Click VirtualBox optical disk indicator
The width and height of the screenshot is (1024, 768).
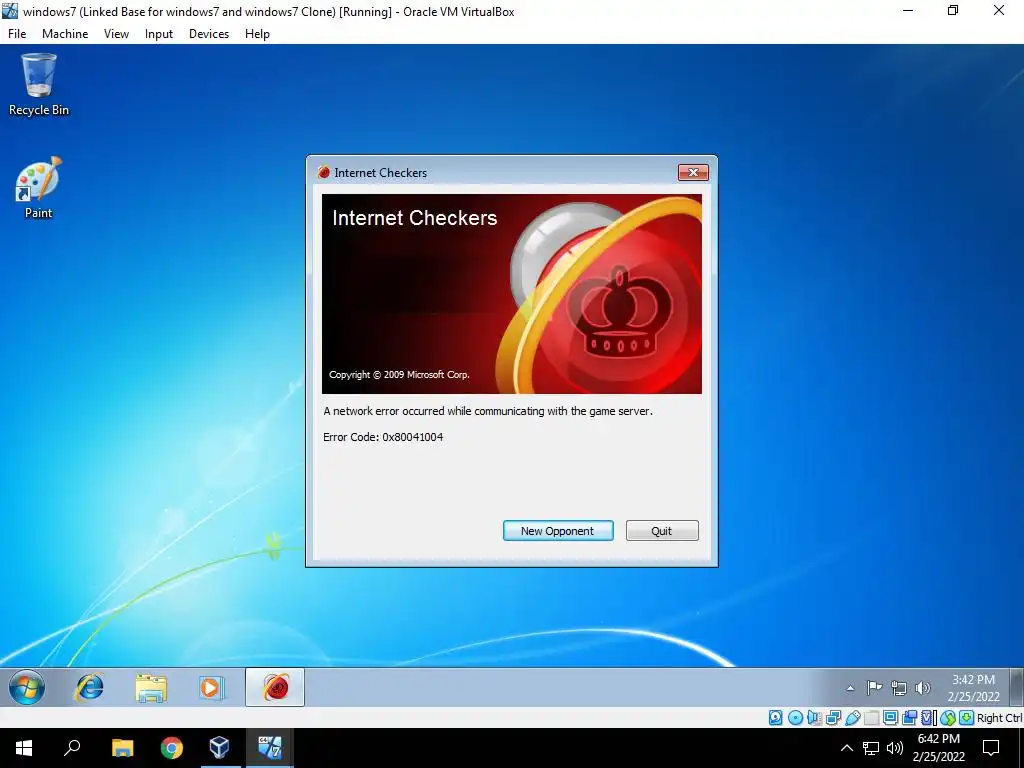(x=795, y=718)
